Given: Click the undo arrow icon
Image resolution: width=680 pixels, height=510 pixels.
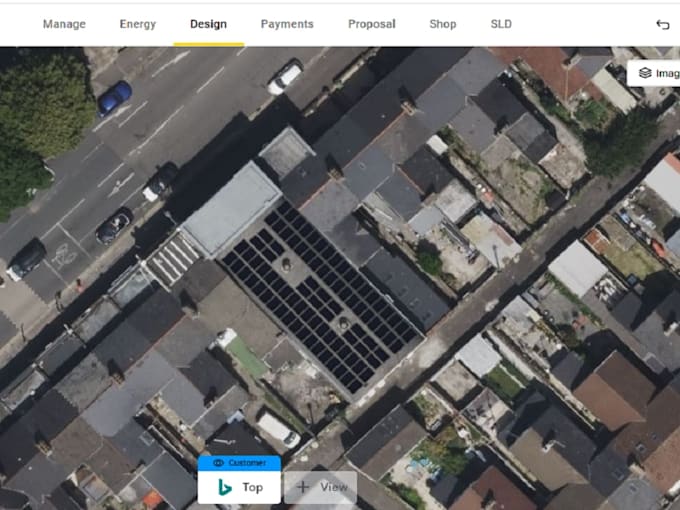Looking at the screenshot, I should pyautogui.click(x=663, y=25).
